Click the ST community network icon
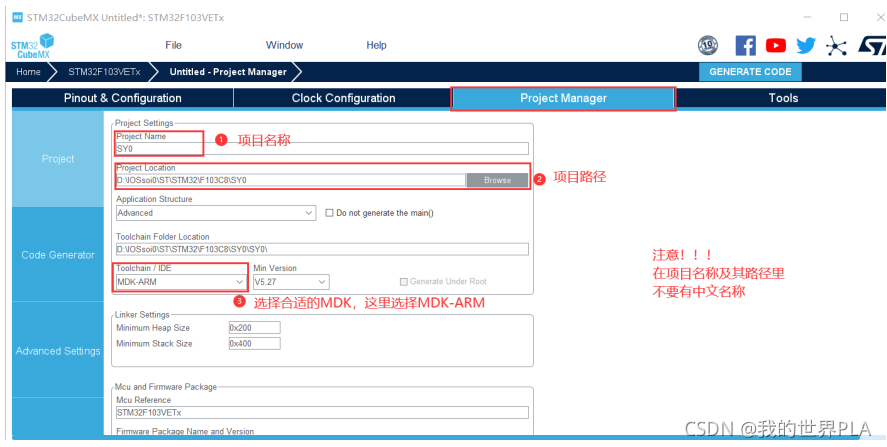Screen dimensions: 887x447 [836, 46]
